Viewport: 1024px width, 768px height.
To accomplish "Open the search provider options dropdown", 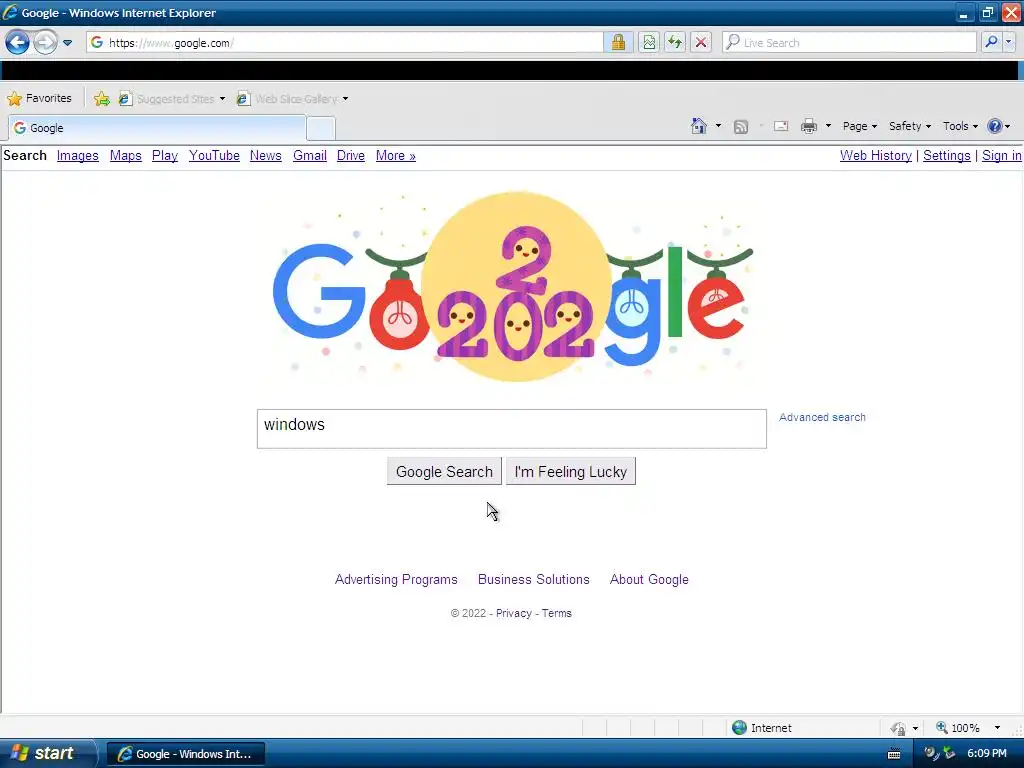I will (x=1009, y=42).
